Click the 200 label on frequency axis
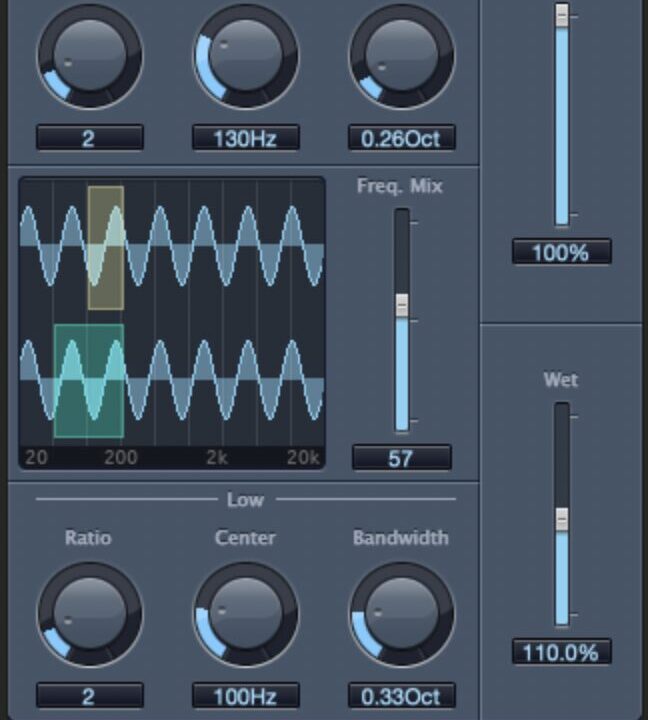Screen dimensions: 648x720 [121, 457]
